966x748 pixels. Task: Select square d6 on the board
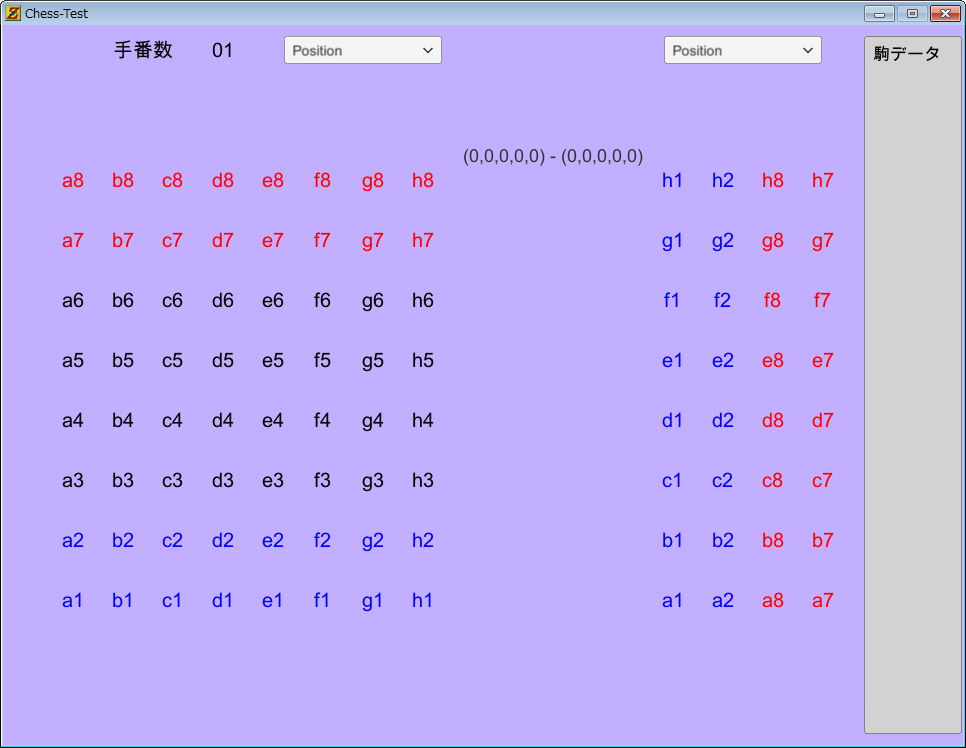coord(222,300)
